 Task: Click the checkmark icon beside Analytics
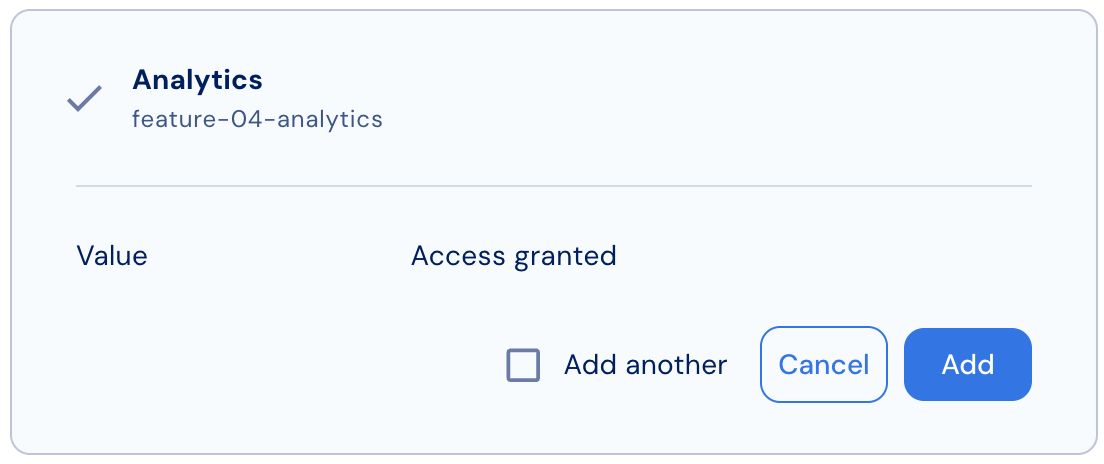[84, 99]
